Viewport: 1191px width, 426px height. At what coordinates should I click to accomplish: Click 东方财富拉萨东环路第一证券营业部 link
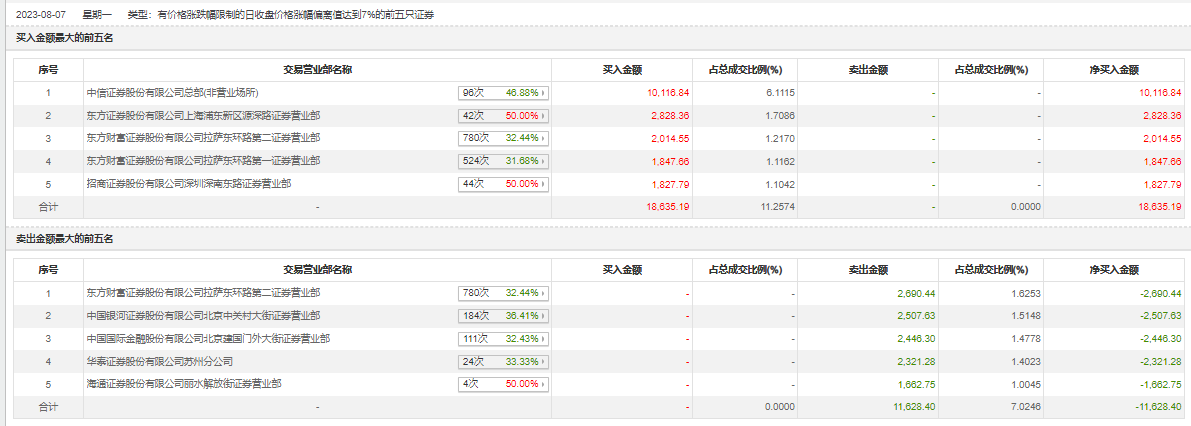coord(203,160)
